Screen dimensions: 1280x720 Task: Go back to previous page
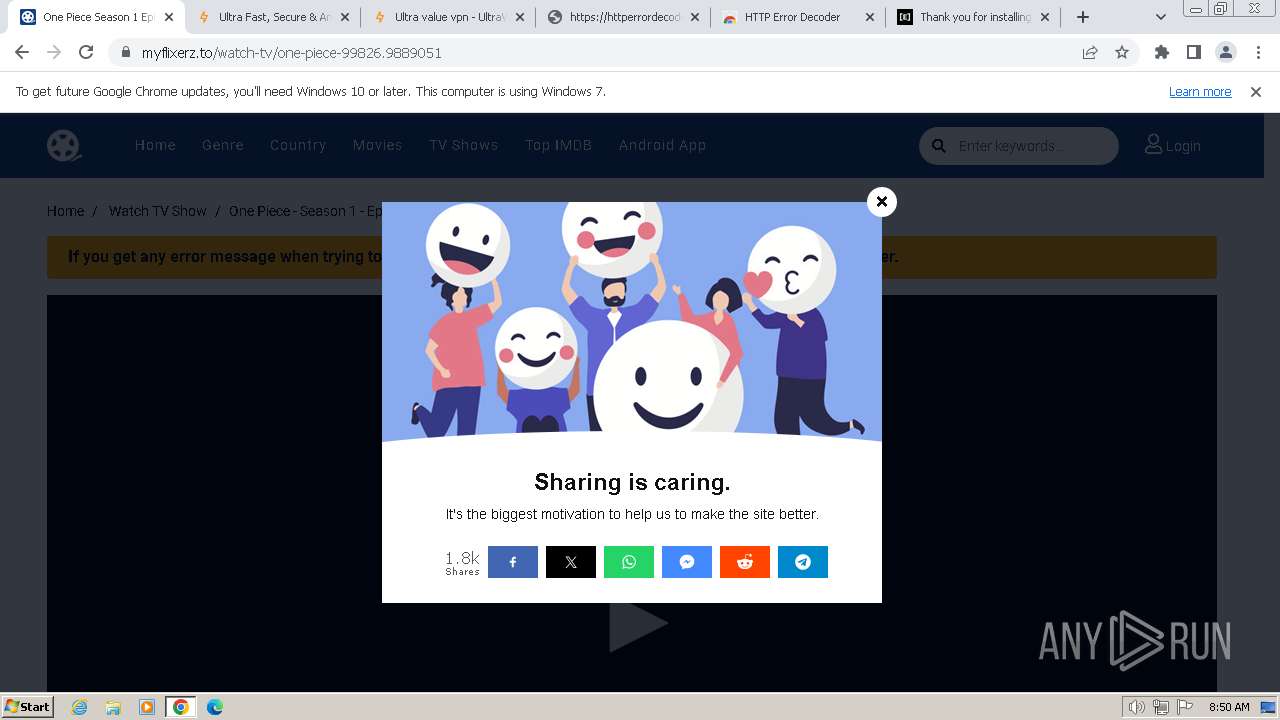(x=22, y=52)
